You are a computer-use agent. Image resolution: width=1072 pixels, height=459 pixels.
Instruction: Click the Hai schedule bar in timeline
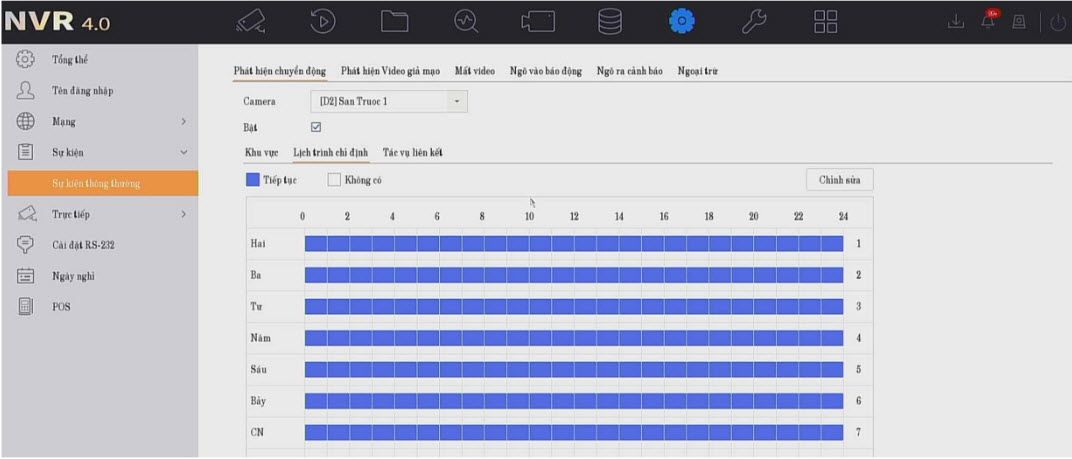(x=573, y=243)
